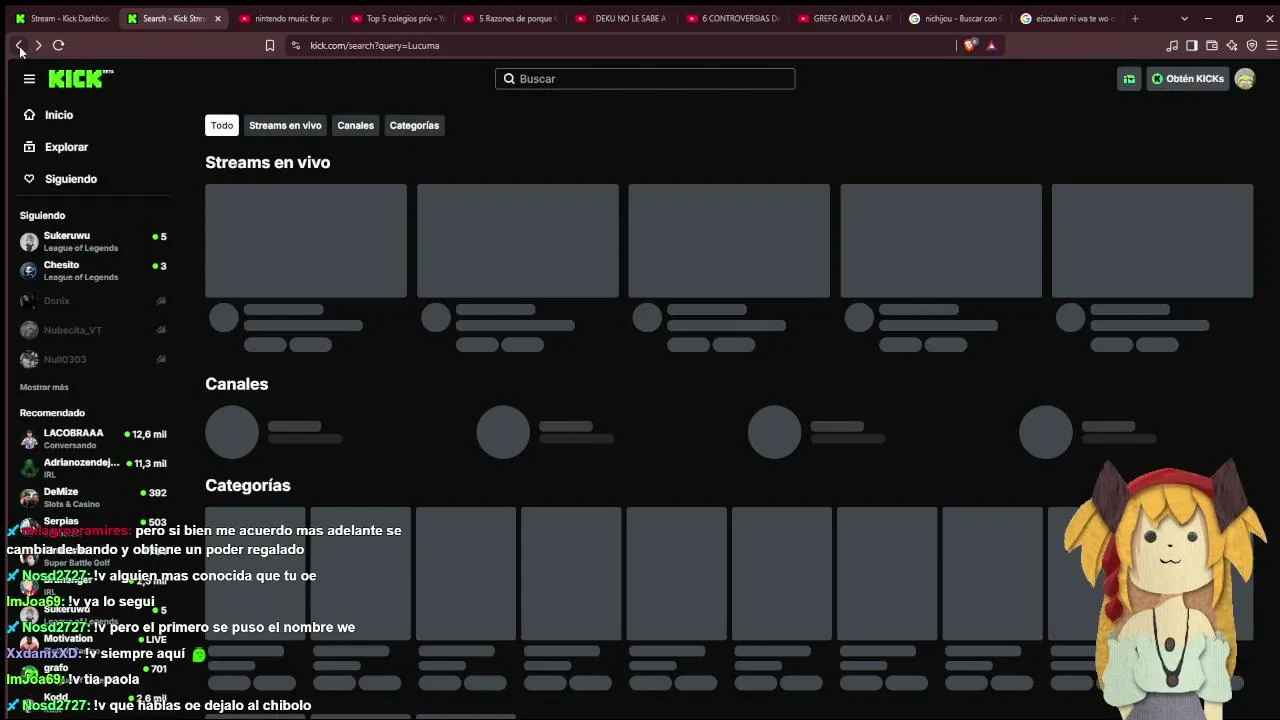The width and height of the screenshot is (1280, 720).
Task: Switch to the Stream - Kick Dashboard tab
Action: [x=61, y=18]
